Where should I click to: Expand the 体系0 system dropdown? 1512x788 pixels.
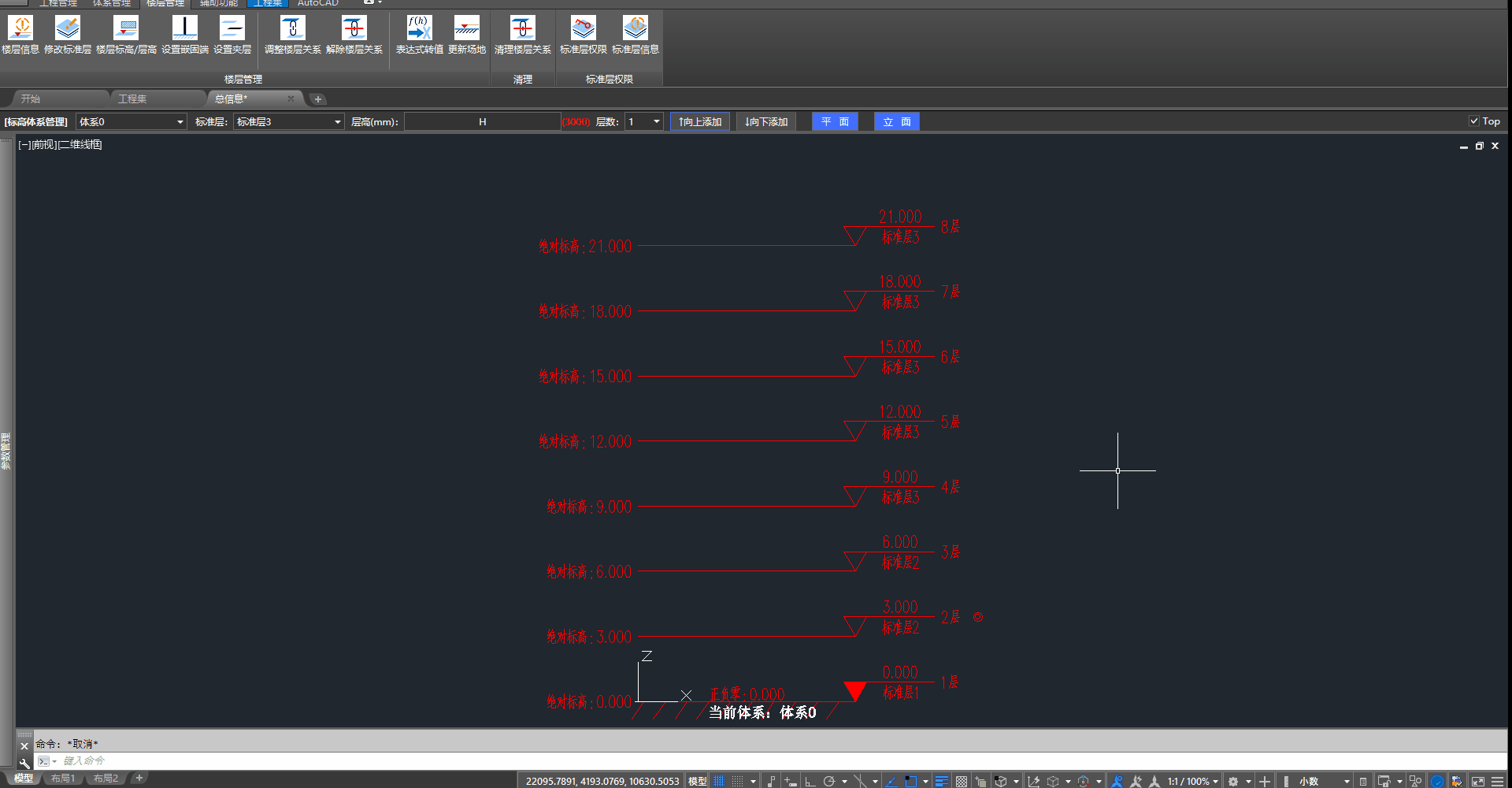click(180, 122)
